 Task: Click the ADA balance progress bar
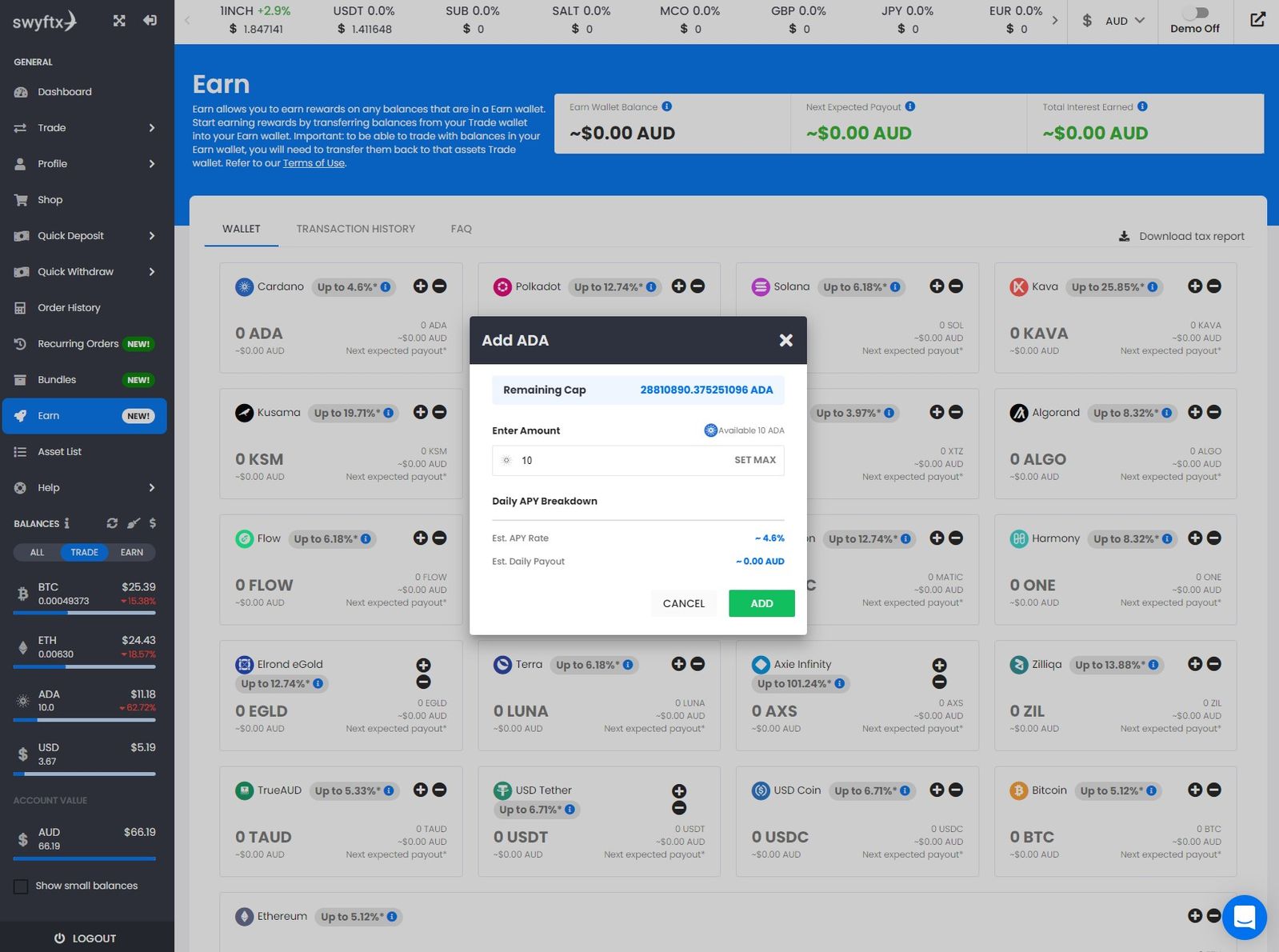[85, 720]
